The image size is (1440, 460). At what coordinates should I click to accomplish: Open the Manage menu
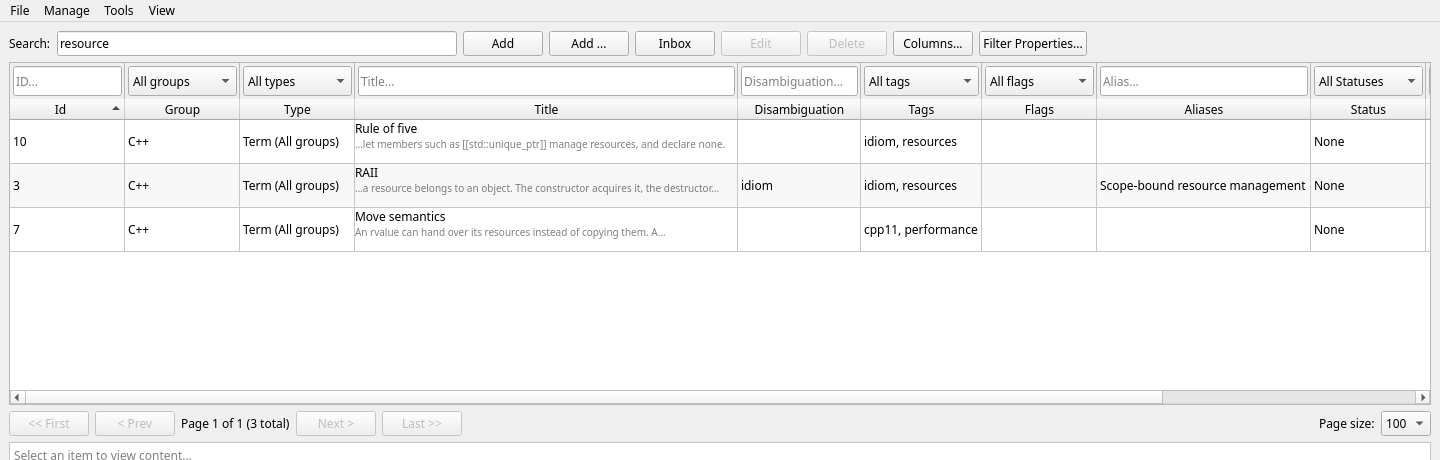67,10
